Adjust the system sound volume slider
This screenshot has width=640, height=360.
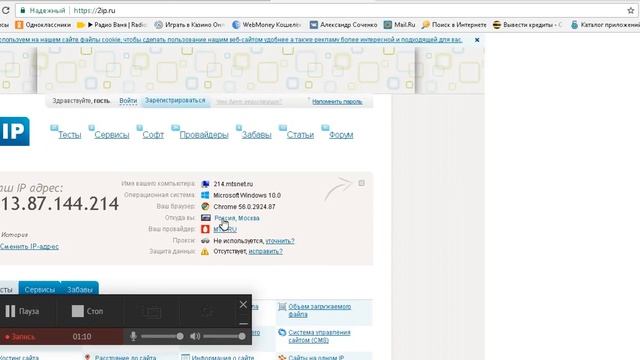coord(224,336)
